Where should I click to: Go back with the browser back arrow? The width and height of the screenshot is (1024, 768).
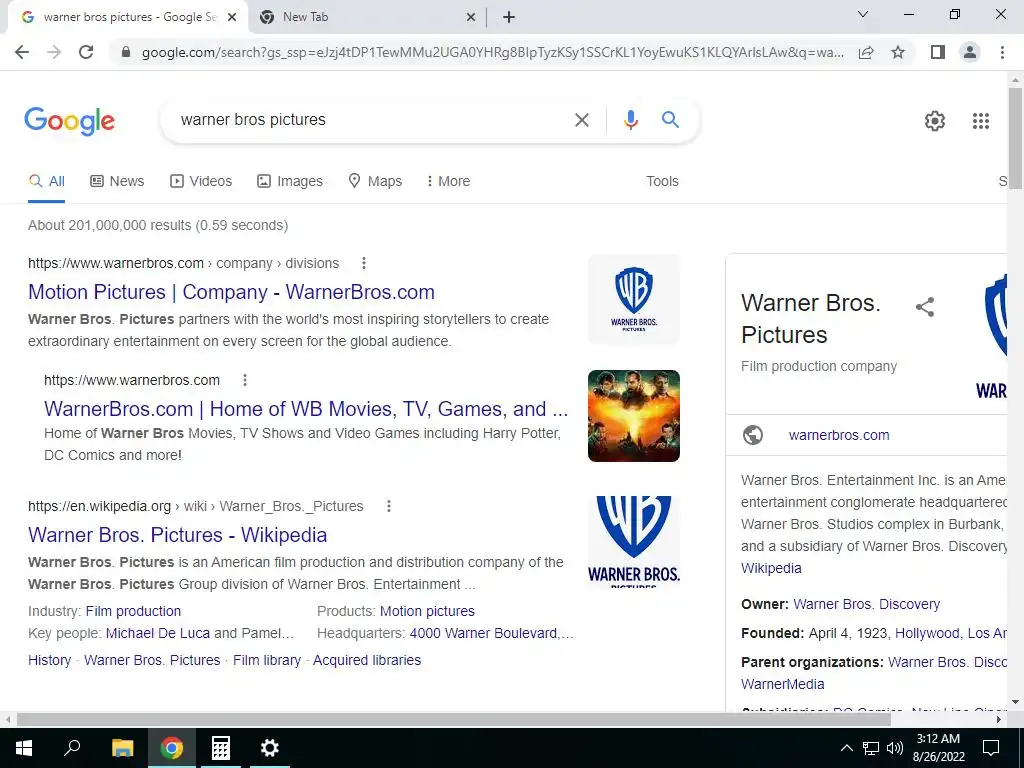[x=22, y=52]
